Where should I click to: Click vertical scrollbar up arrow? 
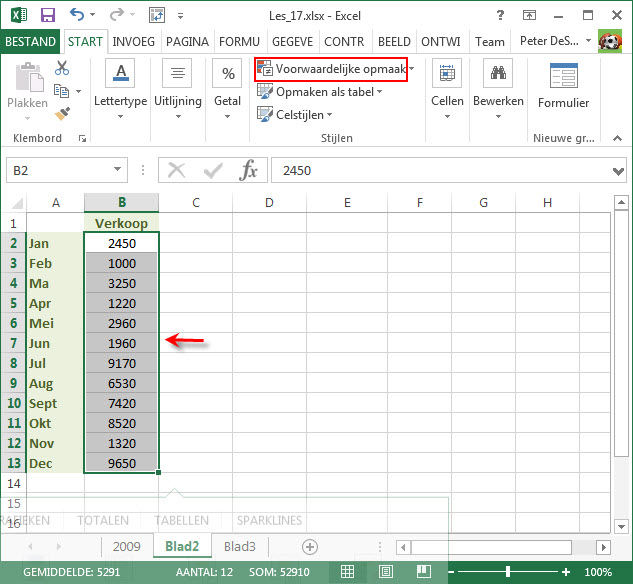click(621, 202)
